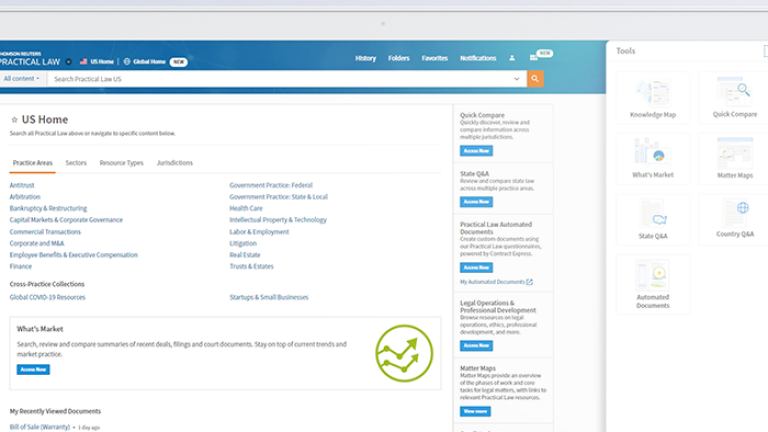Switch to the Resource Types tab
Image resolution: width=768 pixels, height=432 pixels.
[x=121, y=163]
